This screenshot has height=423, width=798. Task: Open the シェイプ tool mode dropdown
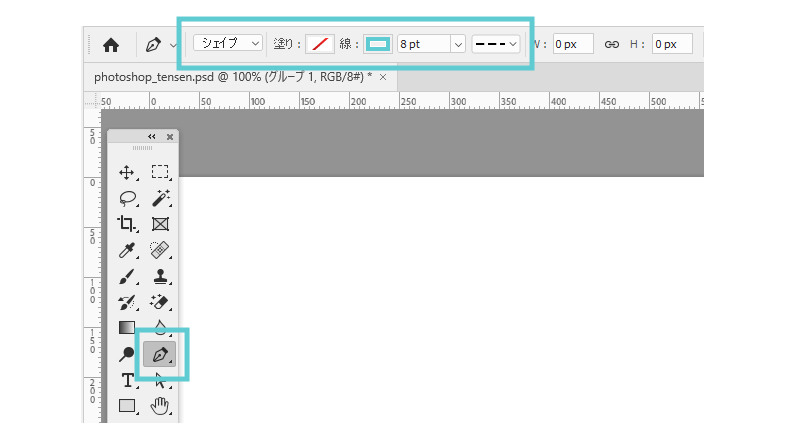point(227,44)
